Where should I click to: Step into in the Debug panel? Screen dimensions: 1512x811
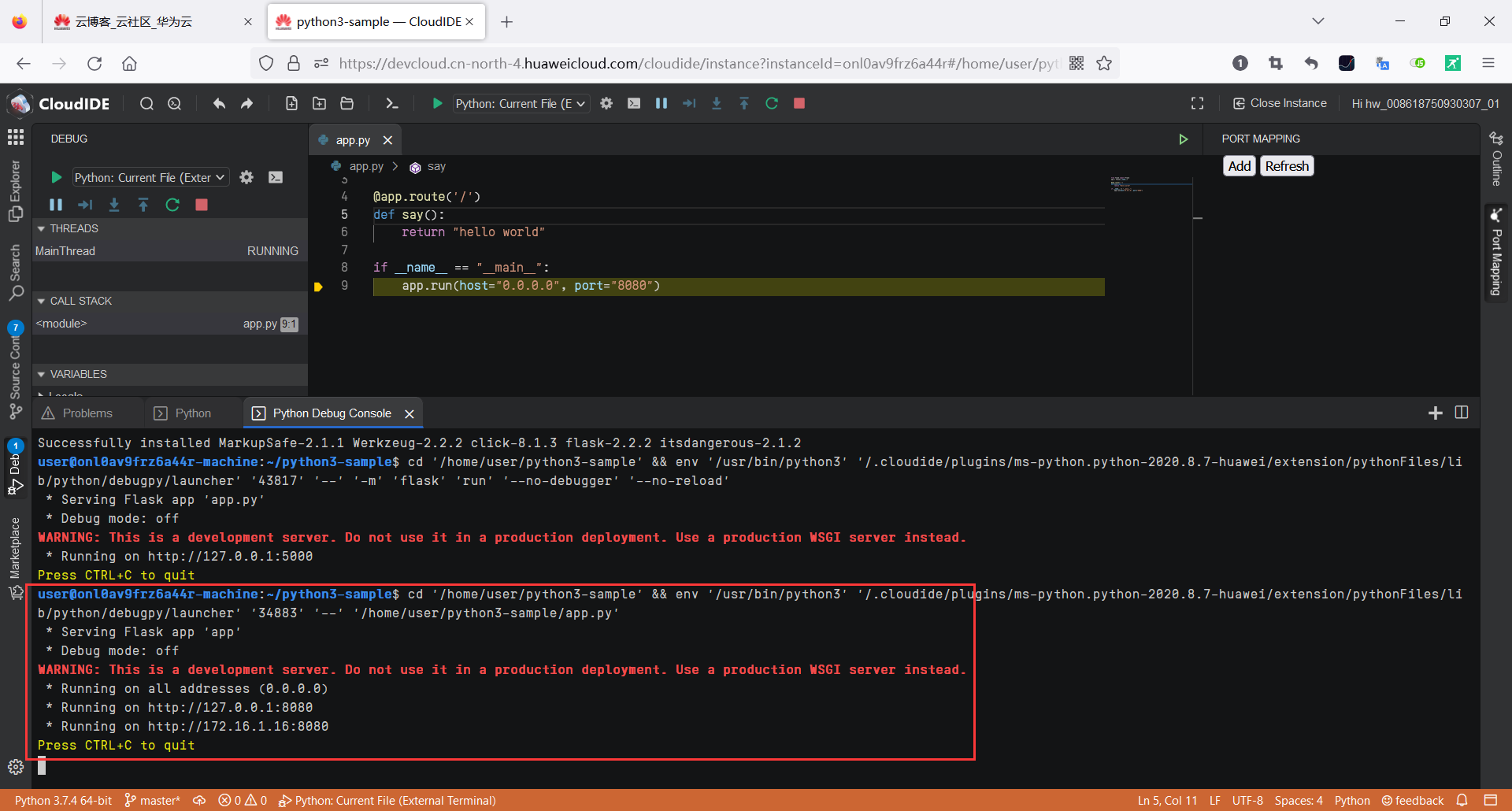(x=114, y=205)
